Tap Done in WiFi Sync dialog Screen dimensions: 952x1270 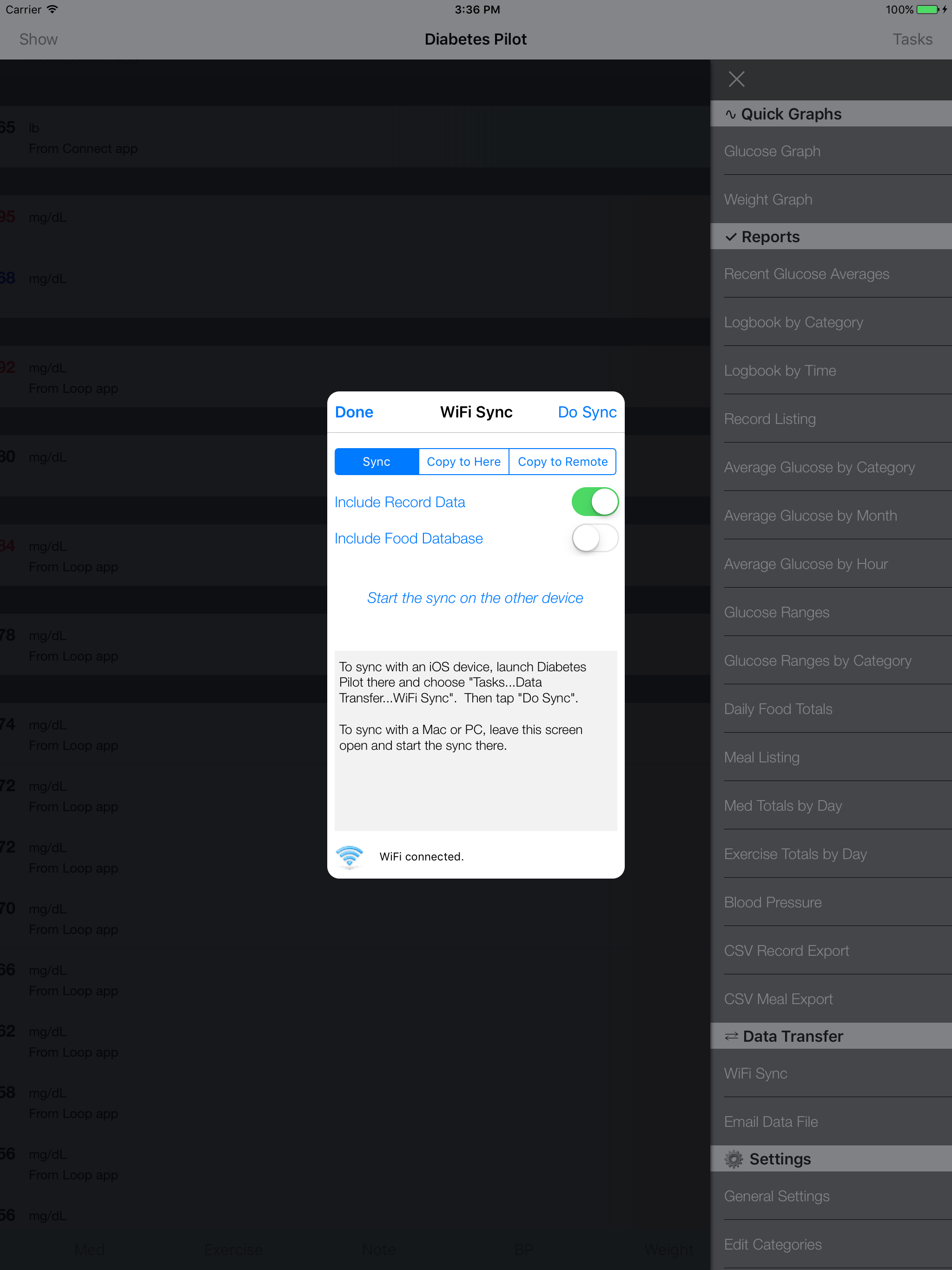(354, 412)
